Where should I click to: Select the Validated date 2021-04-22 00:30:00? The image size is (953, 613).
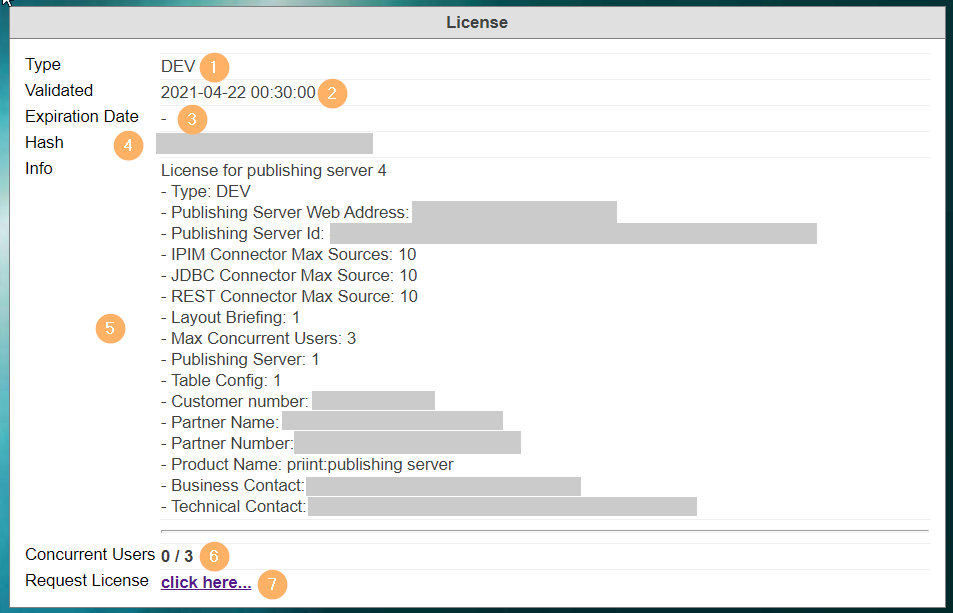click(238, 93)
